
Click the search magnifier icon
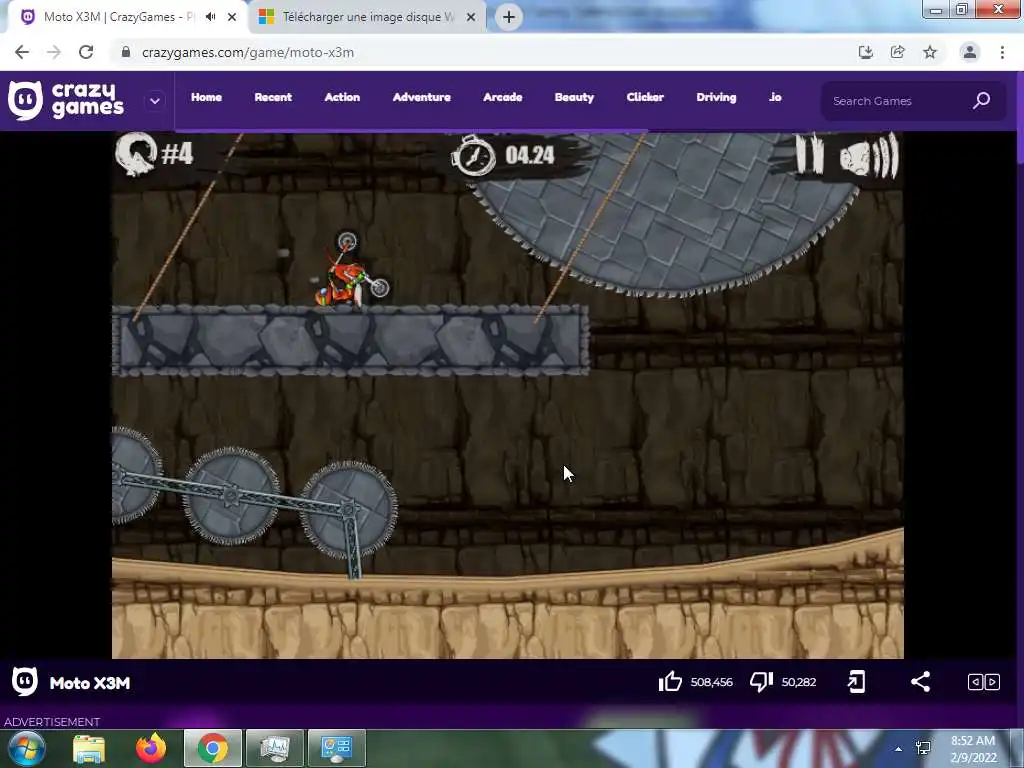pos(982,101)
